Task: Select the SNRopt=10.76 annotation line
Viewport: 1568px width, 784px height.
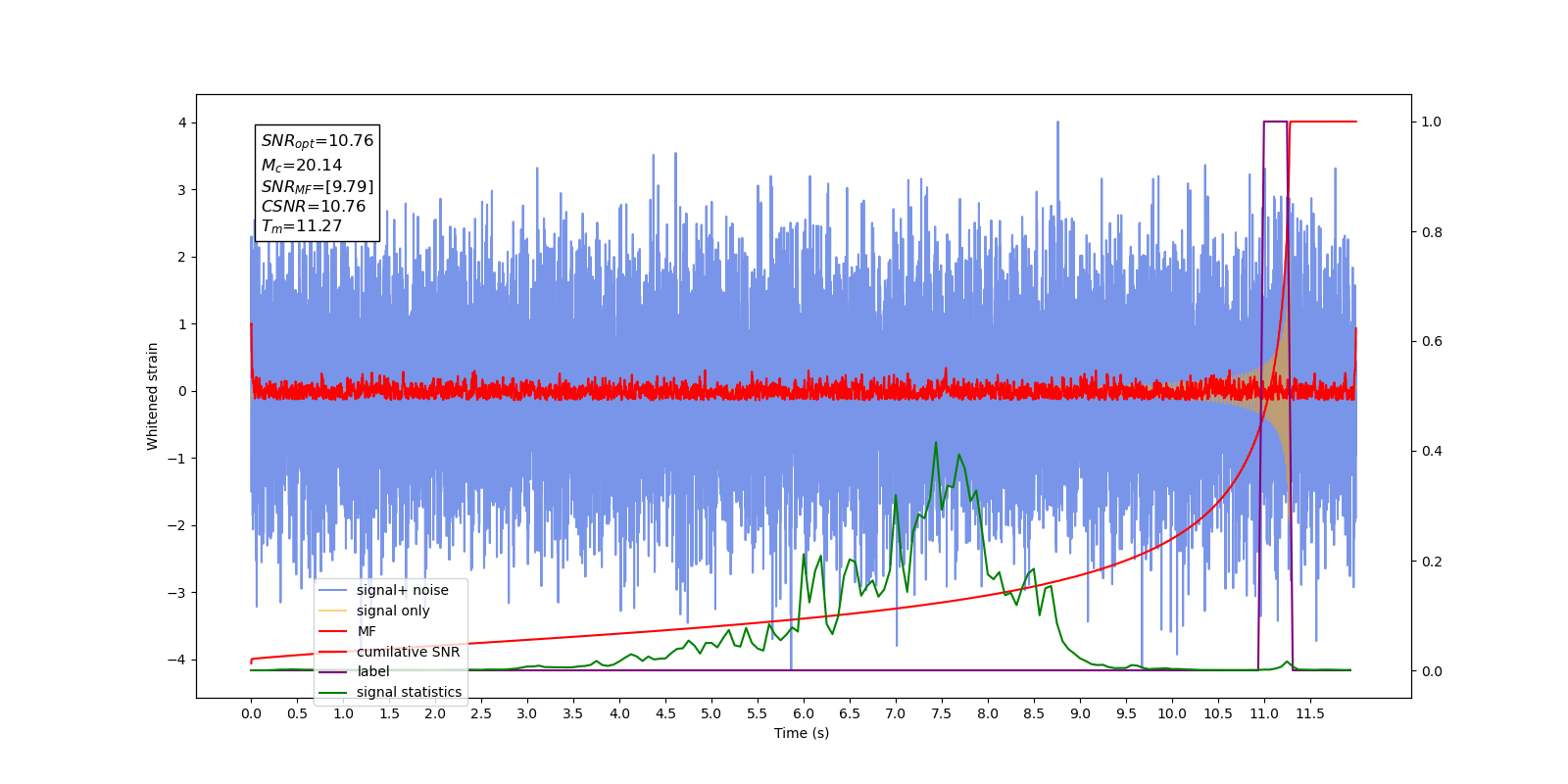Action: tap(318, 141)
